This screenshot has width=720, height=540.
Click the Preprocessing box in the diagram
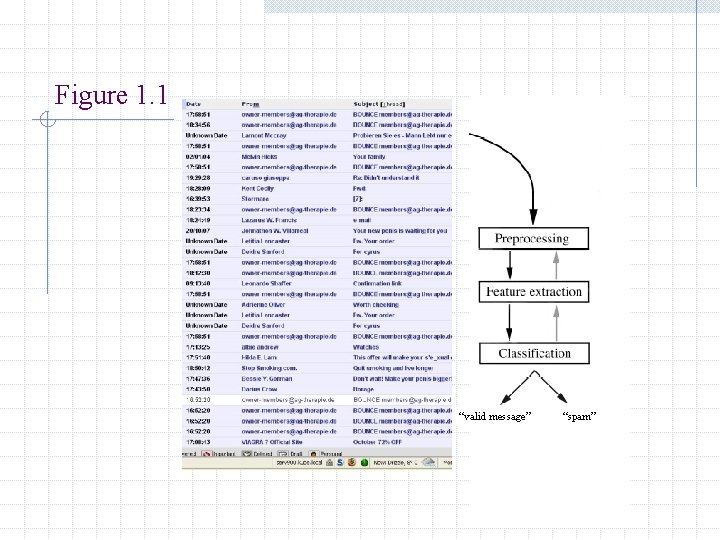[x=534, y=239]
